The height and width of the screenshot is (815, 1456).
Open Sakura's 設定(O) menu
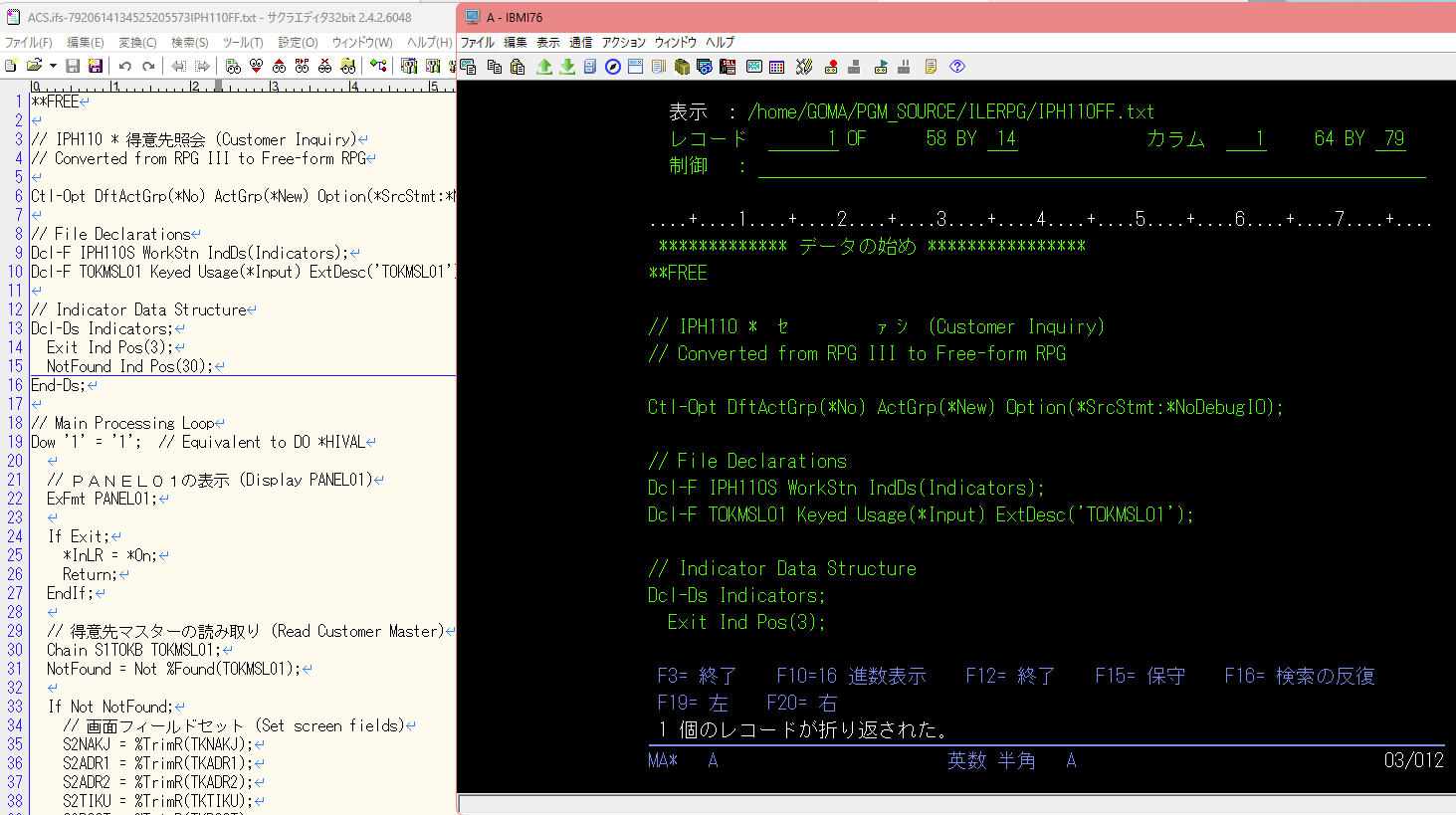click(298, 42)
